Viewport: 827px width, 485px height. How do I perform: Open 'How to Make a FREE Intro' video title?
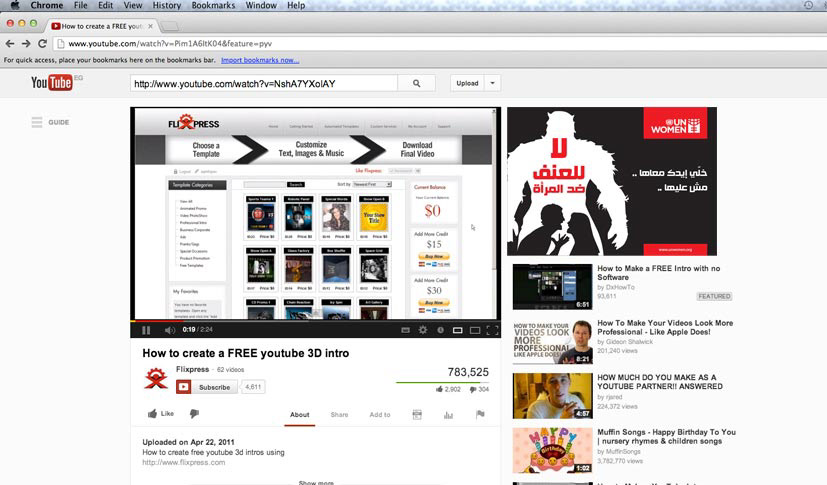click(659, 273)
